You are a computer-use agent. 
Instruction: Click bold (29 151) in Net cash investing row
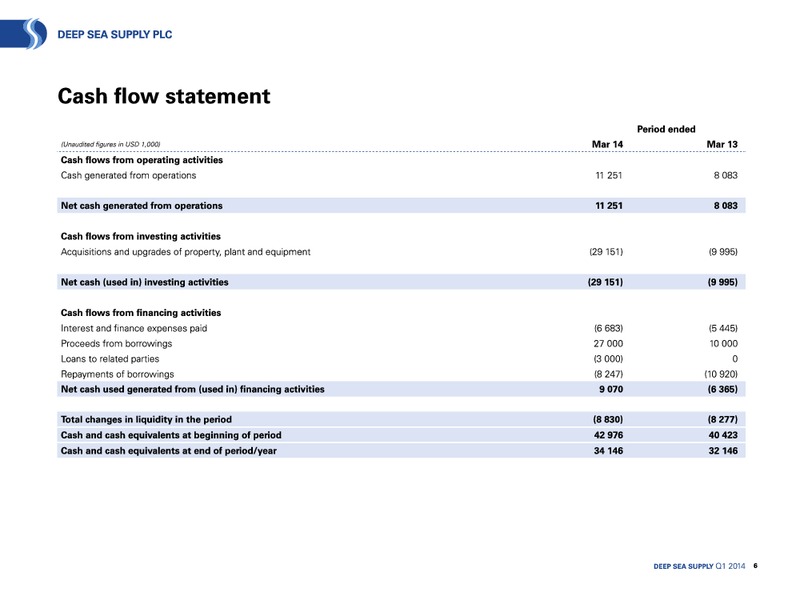tap(606, 282)
